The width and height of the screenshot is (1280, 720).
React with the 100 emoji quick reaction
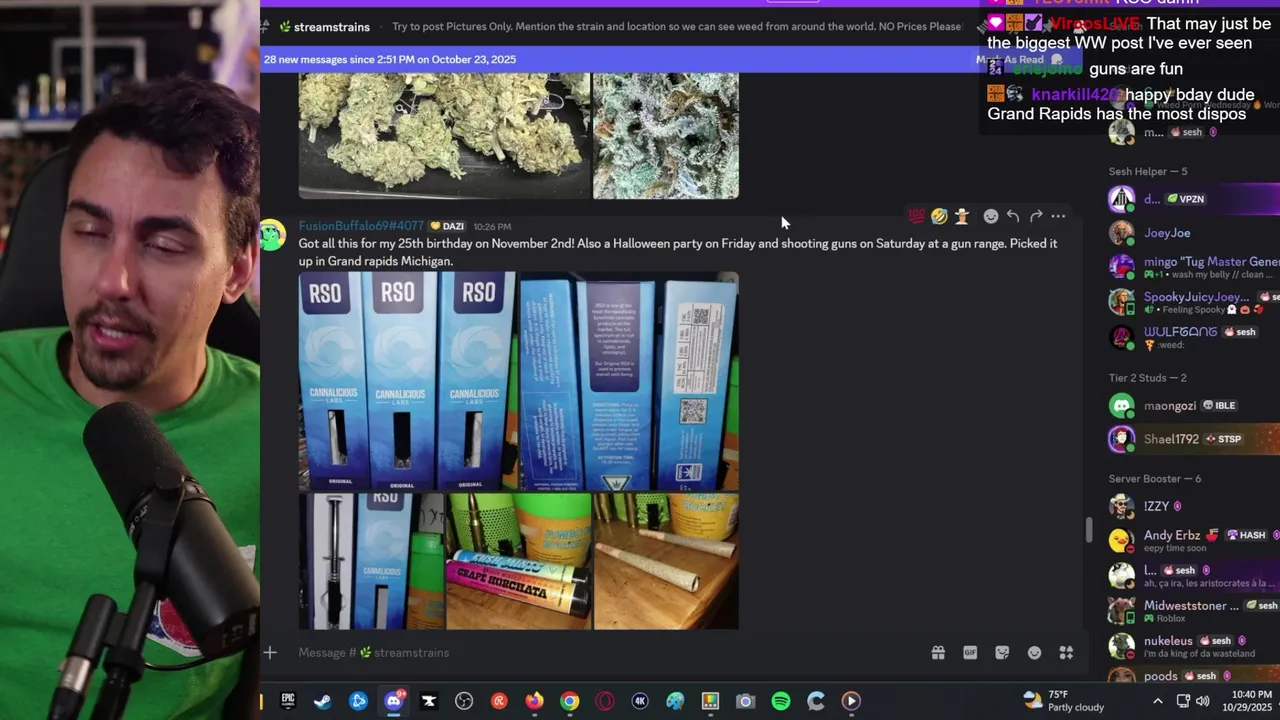click(916, 216)
